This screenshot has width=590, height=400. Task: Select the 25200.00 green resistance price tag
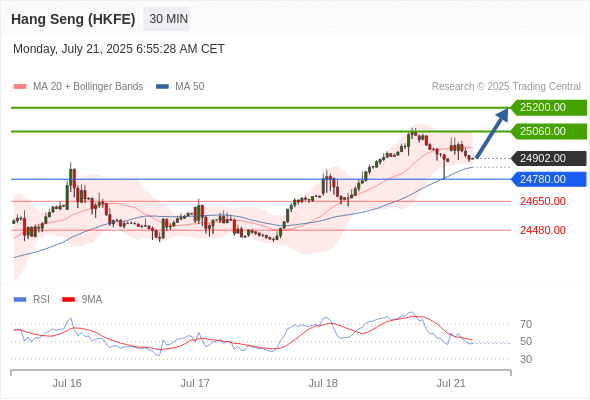click(x=549, y=108)
